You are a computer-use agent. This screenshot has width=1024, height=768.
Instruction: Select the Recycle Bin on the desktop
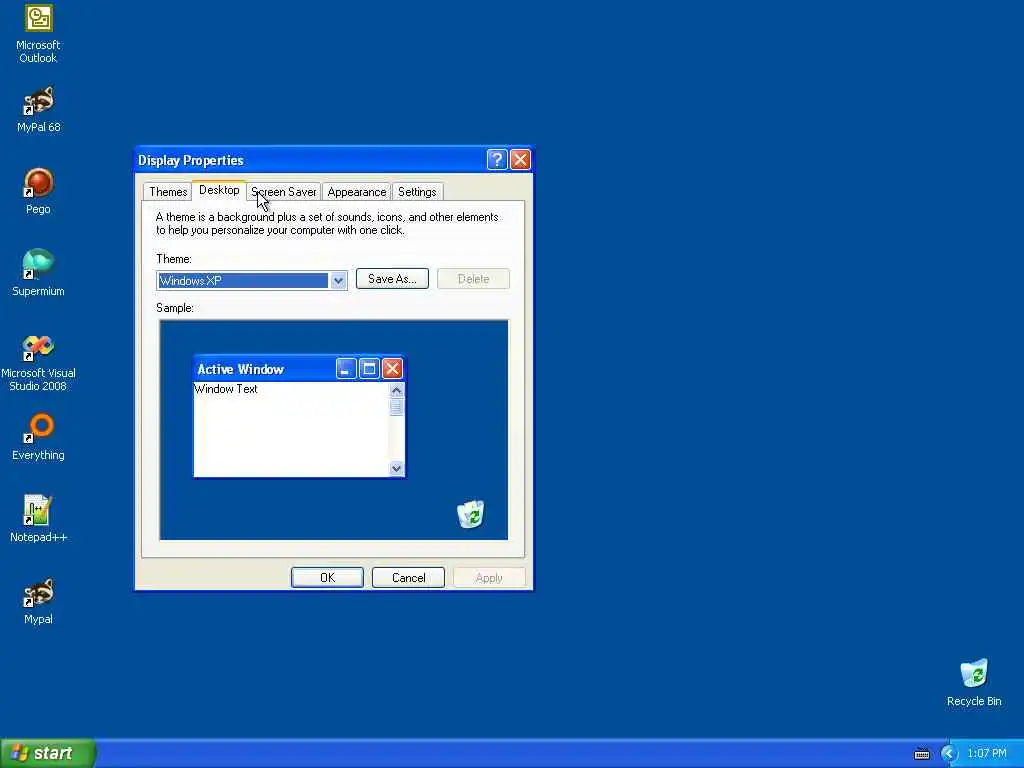point(974,683)
